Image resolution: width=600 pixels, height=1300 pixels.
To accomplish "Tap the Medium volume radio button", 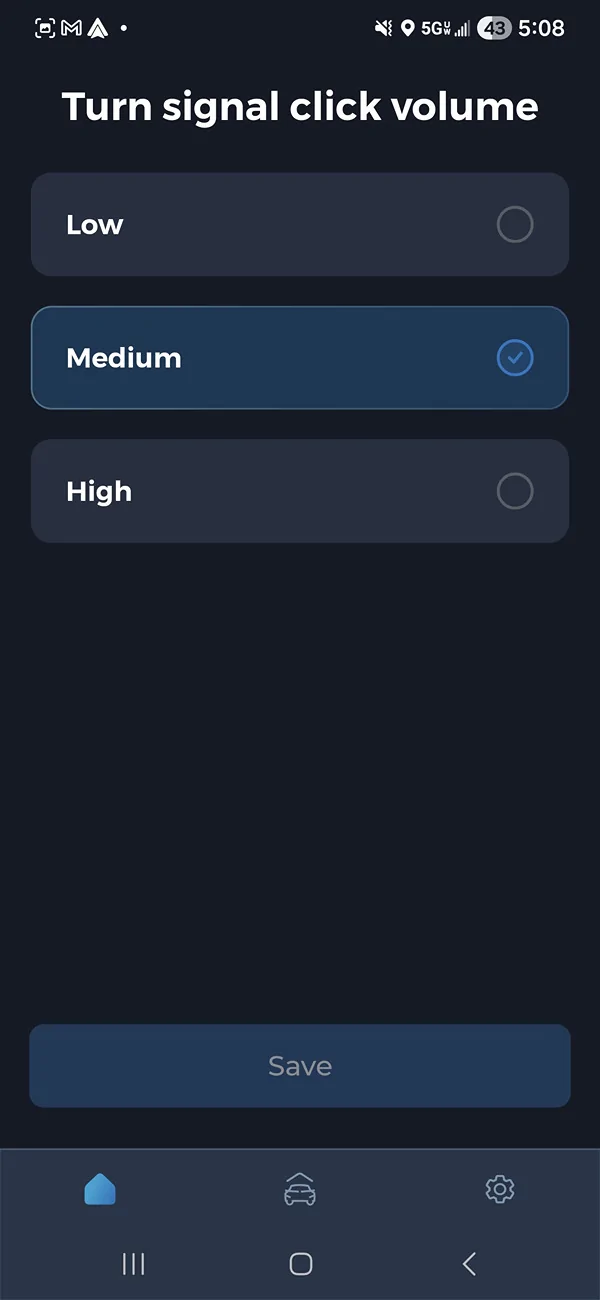I will 514,357.
